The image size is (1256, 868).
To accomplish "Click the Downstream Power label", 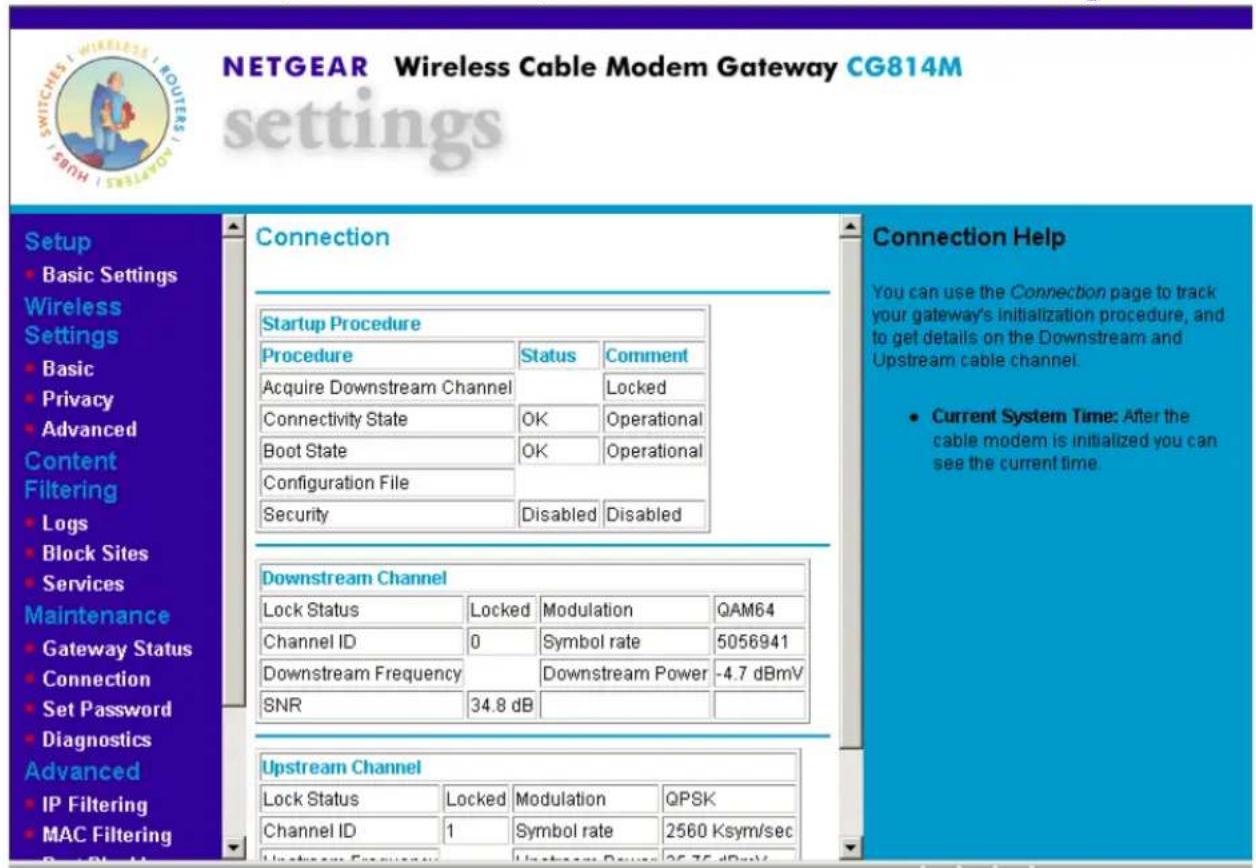I will 625,673.
